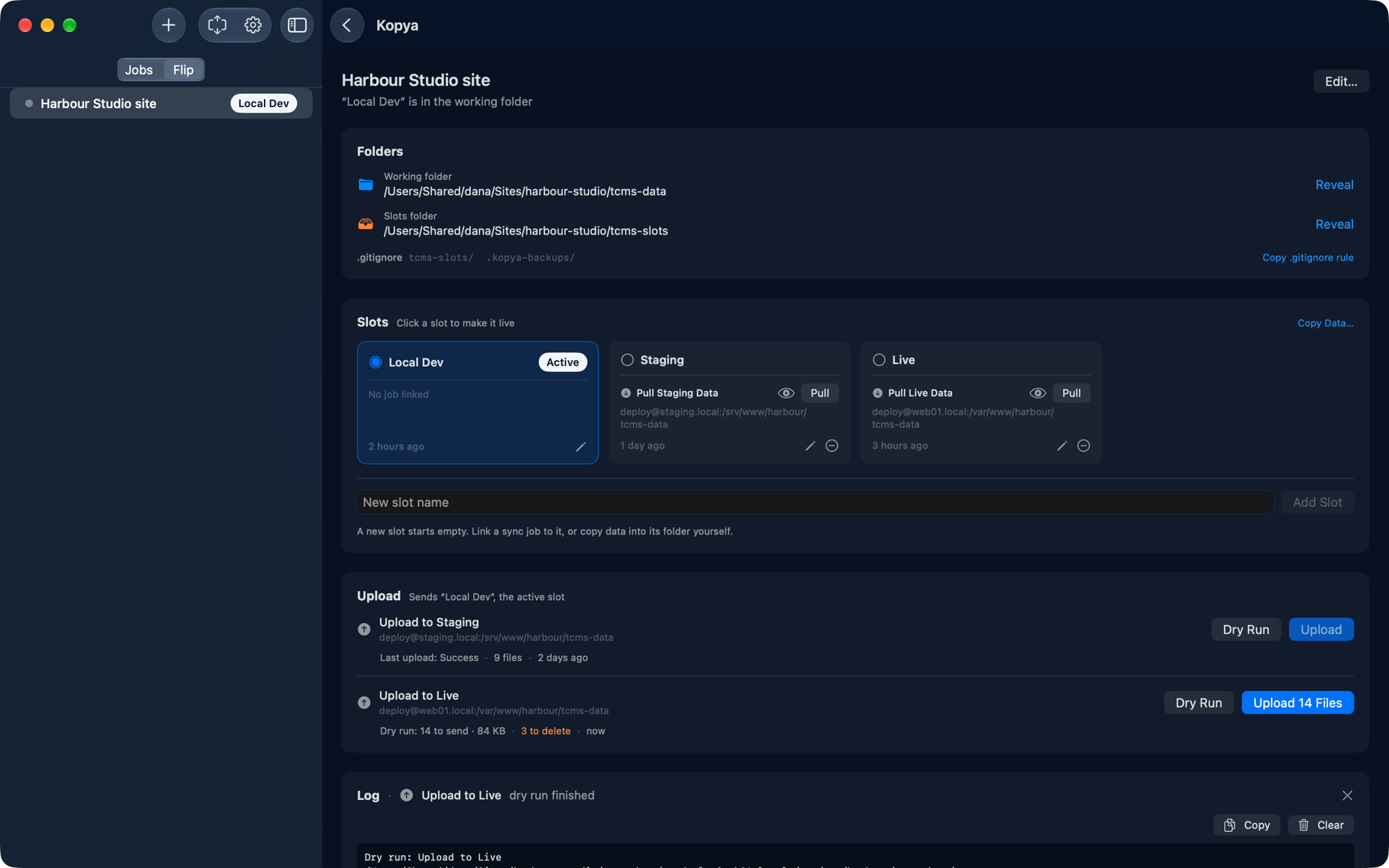Image resolution: width=1389 pixels, height=868 pixels.
Task: Click the Pull Live Data download icon
Action: (x=878, y=393)
